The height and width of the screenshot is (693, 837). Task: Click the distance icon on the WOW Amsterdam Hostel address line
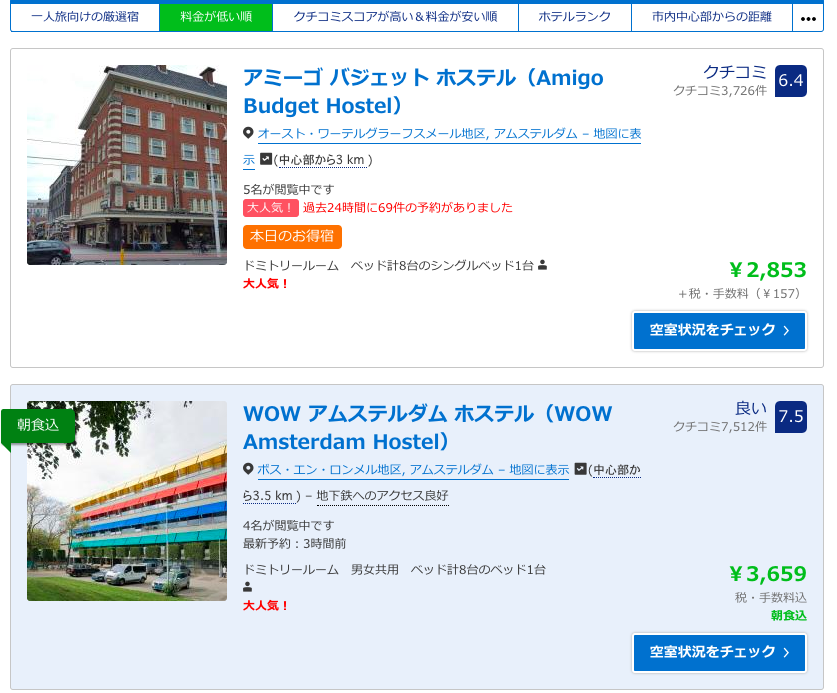580,469
